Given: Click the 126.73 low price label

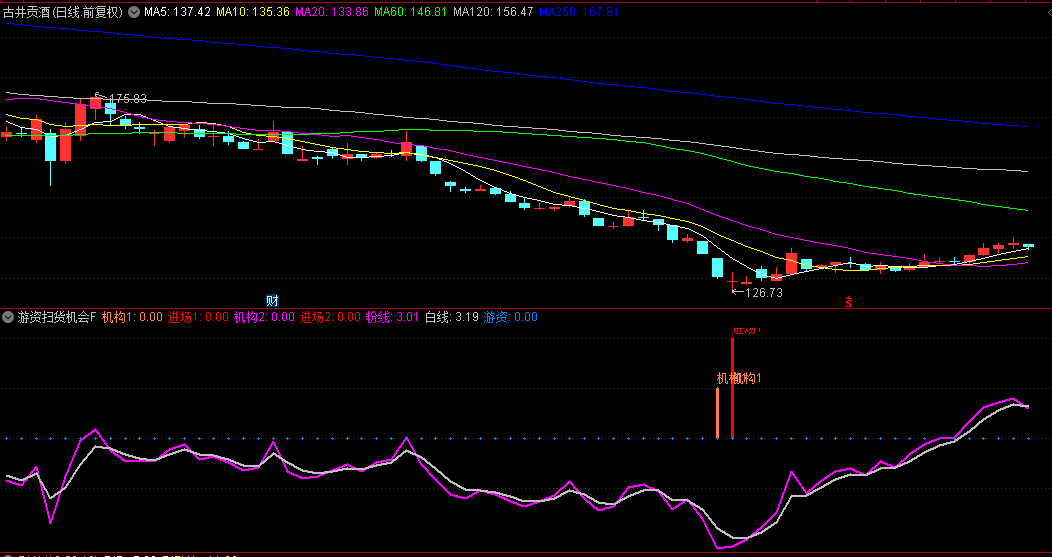Looking at the screenshot, I should tap(764, 293).
